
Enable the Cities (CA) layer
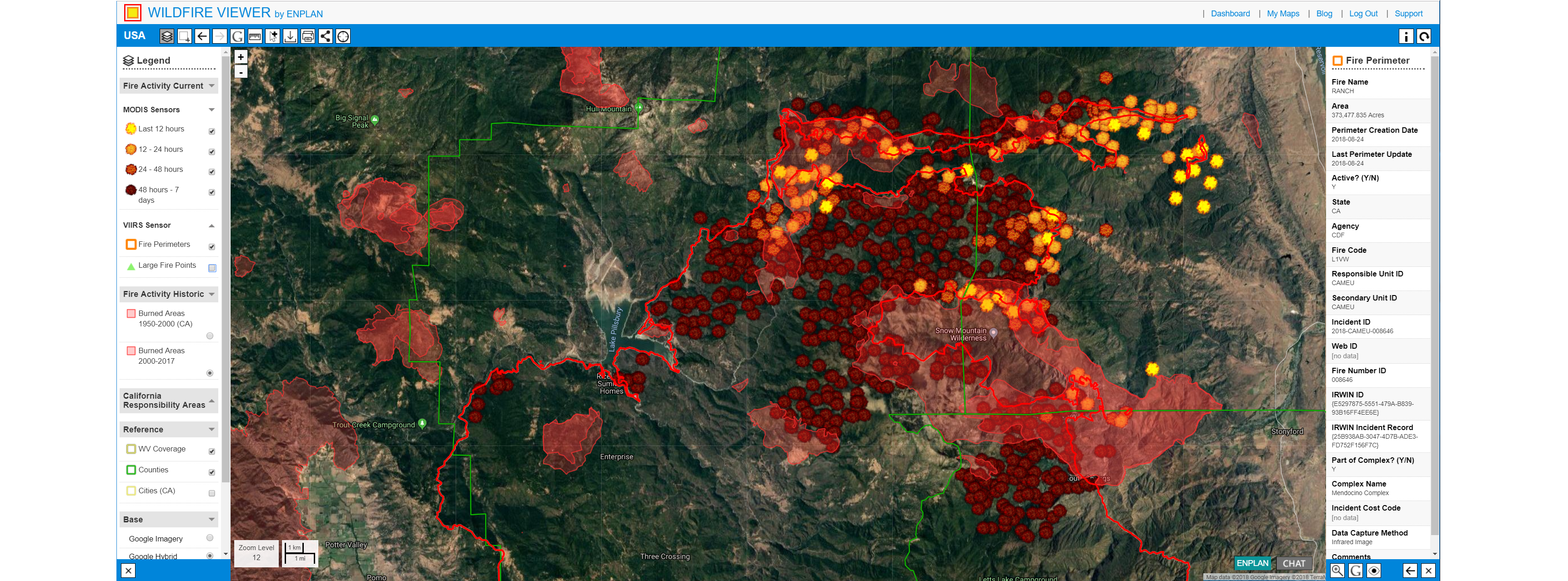coord(212,493)
